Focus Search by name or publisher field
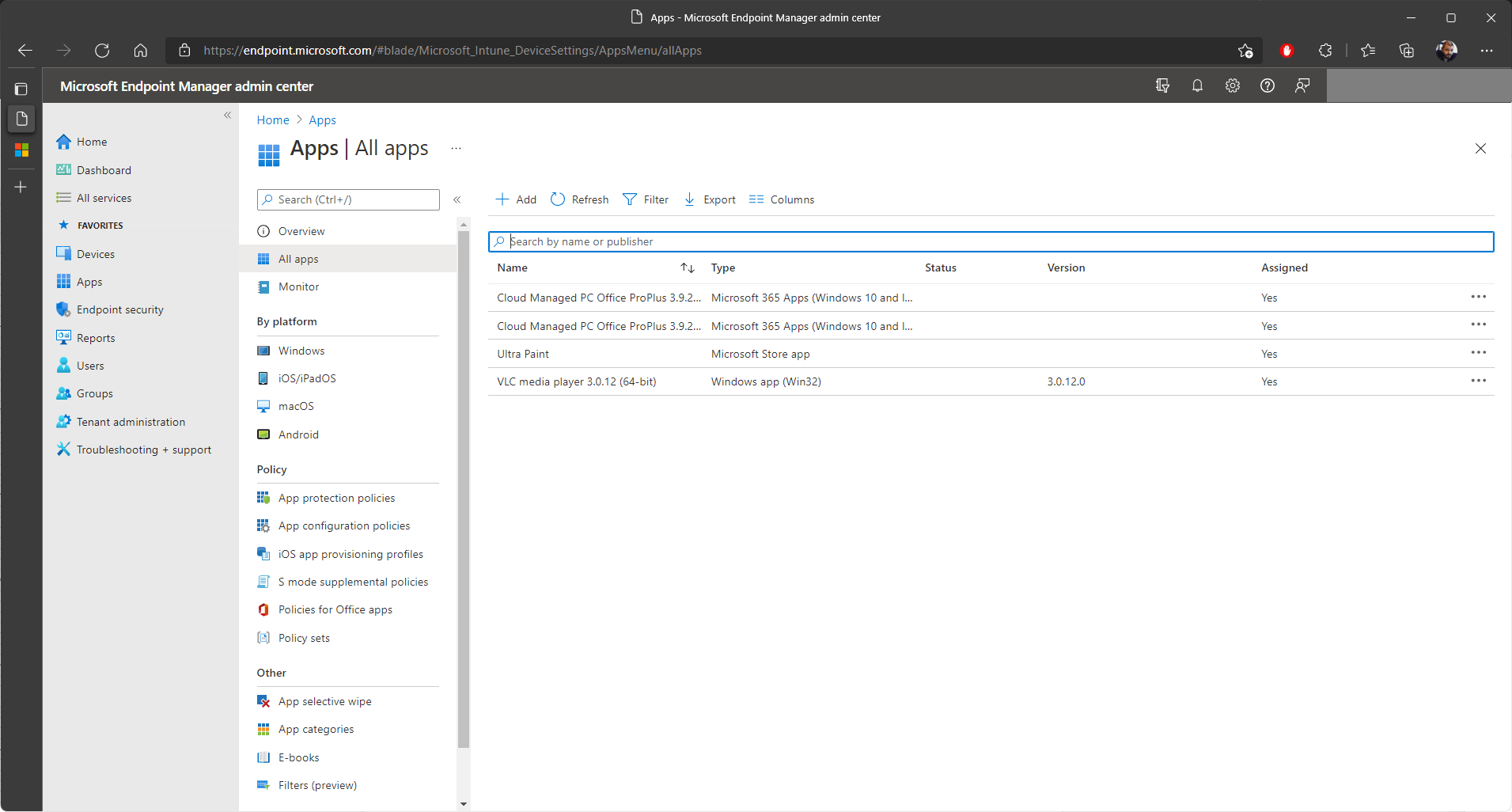1512x812 pixels. tap(991, 241)
